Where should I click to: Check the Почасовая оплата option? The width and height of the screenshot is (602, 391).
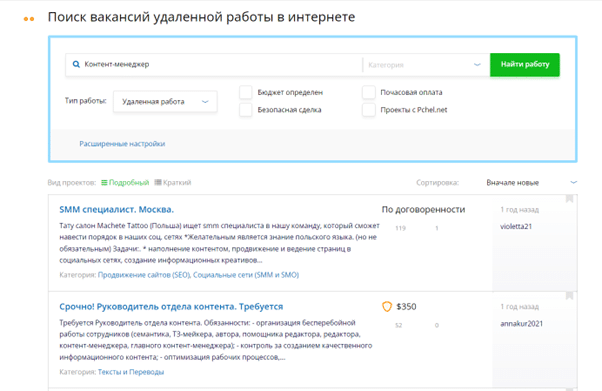369,92
